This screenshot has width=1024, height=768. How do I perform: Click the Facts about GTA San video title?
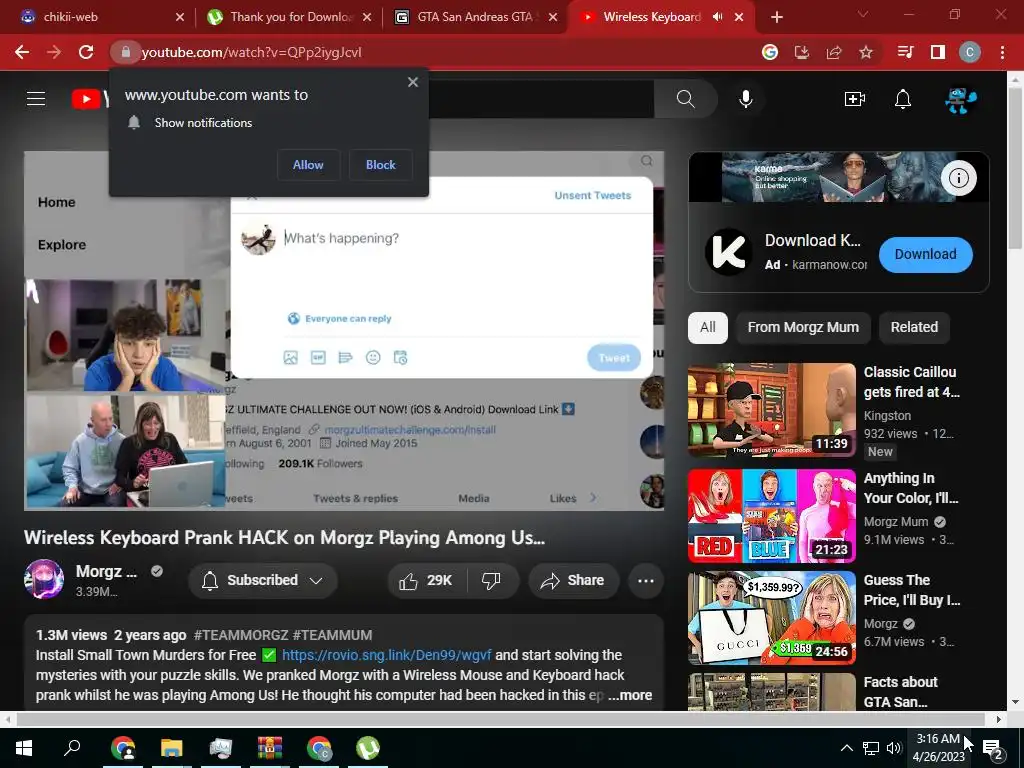[x=900, y=692]
